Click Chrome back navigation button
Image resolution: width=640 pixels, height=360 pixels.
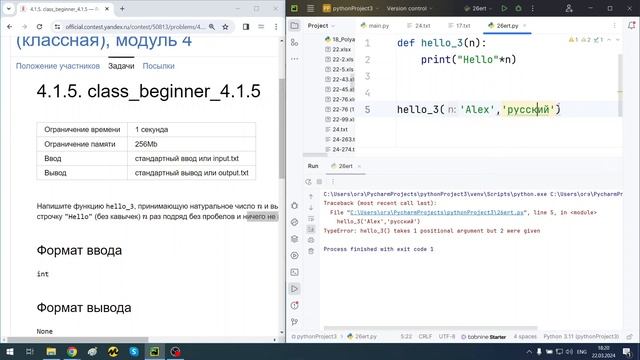pyautogui.click(x=10, y=27)
